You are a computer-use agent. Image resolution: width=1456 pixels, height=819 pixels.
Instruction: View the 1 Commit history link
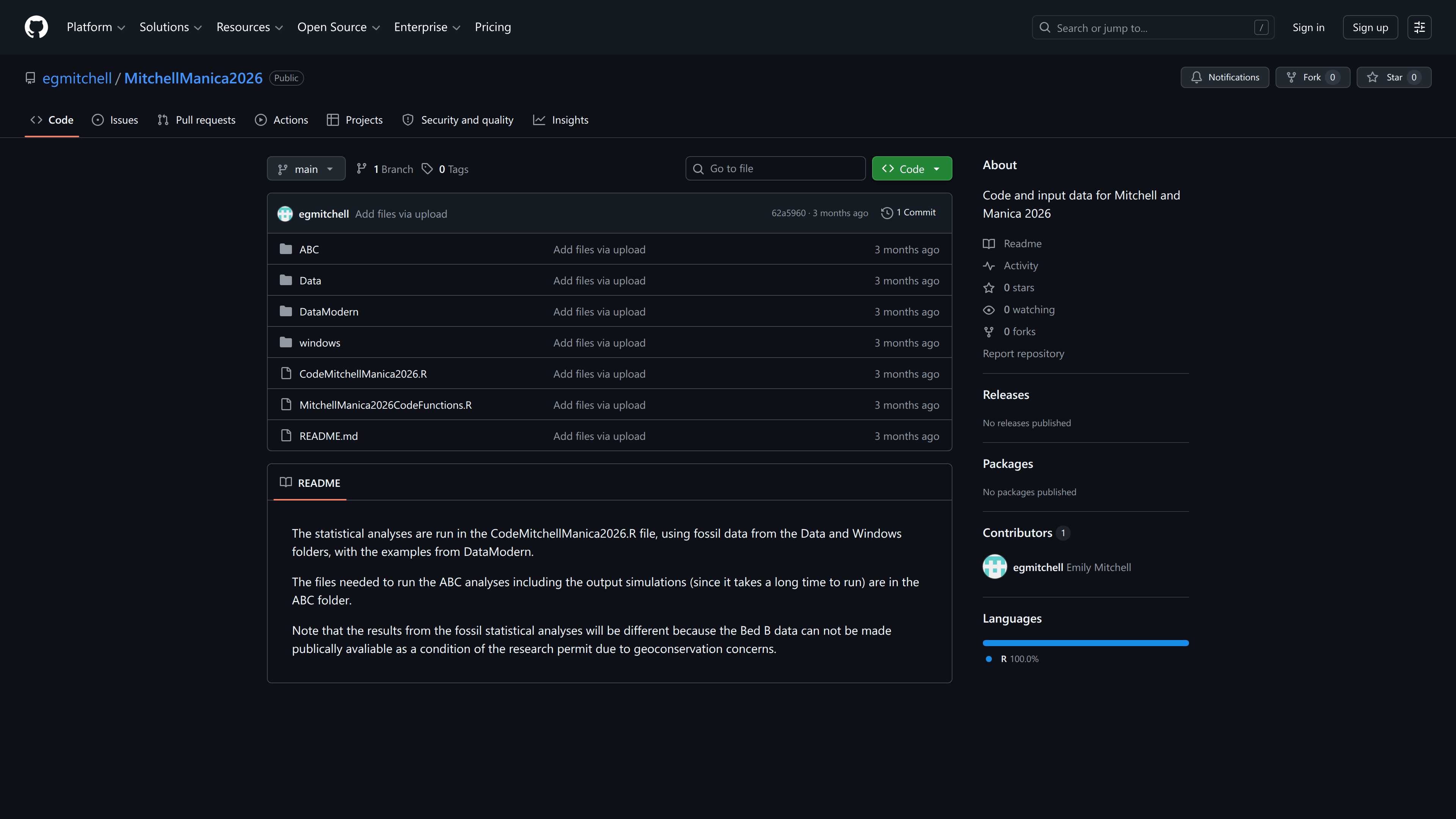[x=909, y=212]
